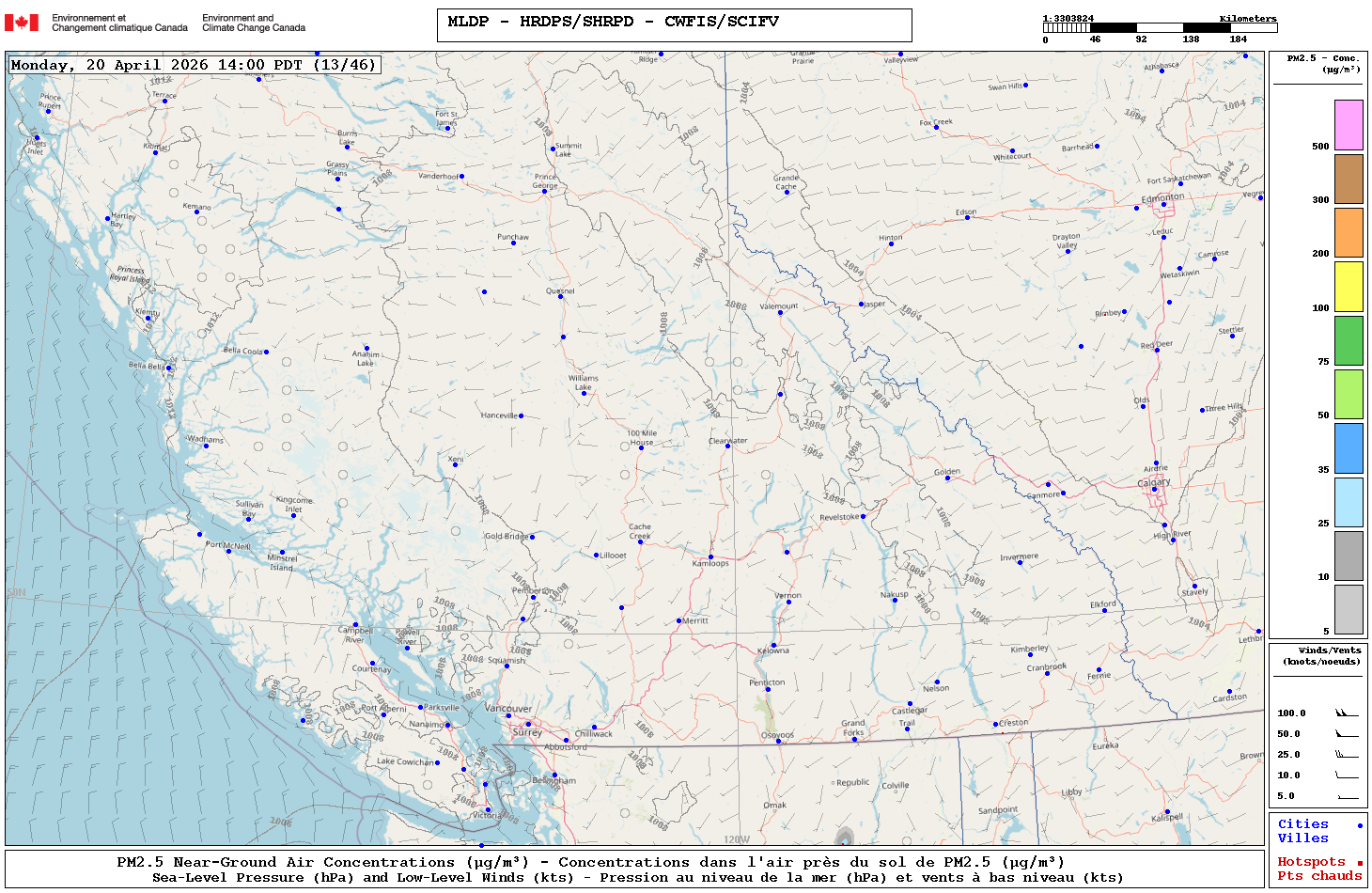Image resolution: width=1372 pixels, height=893 pixels.
Task: Select the yellow 100 PM2.5 swatch
Action: [1349, 287]
